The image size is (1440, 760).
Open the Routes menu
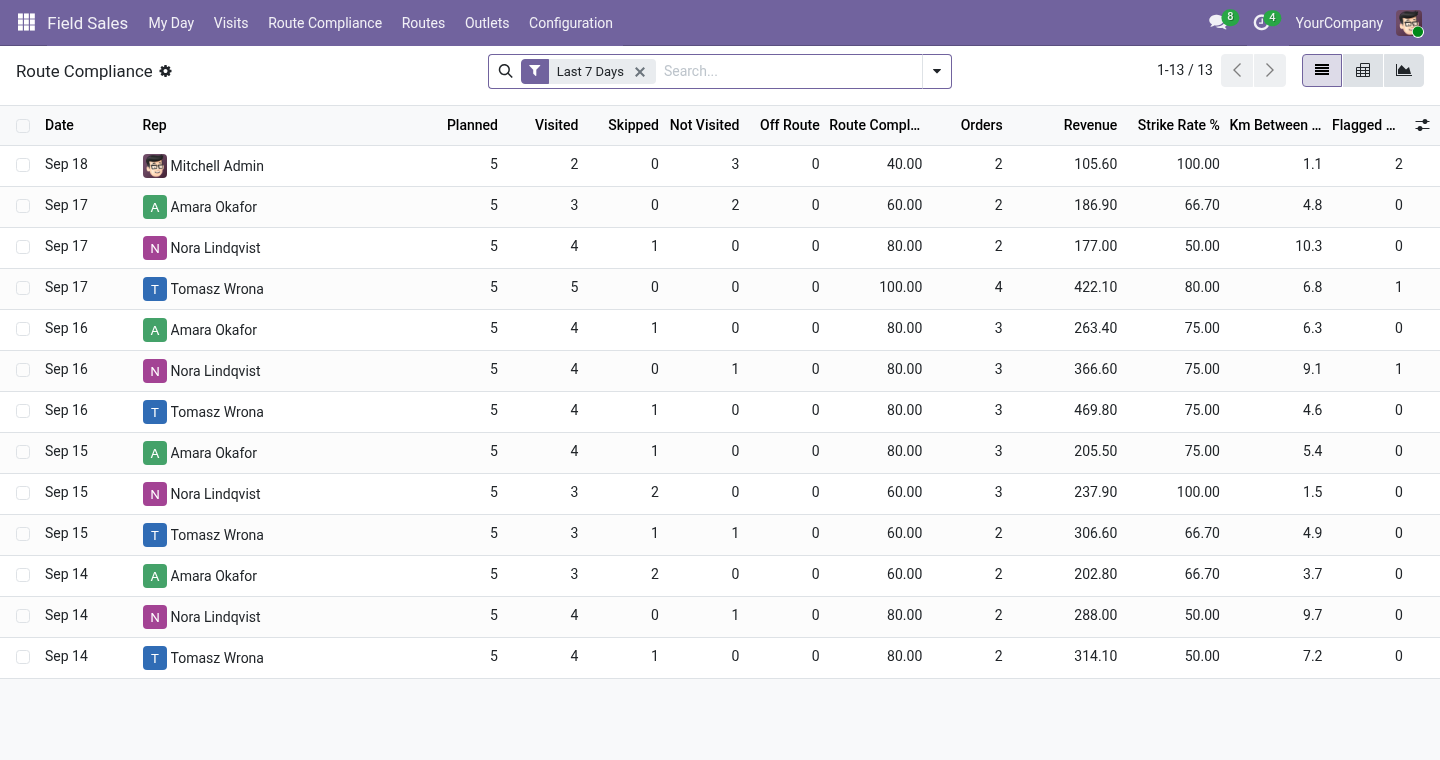pos(423,22)
